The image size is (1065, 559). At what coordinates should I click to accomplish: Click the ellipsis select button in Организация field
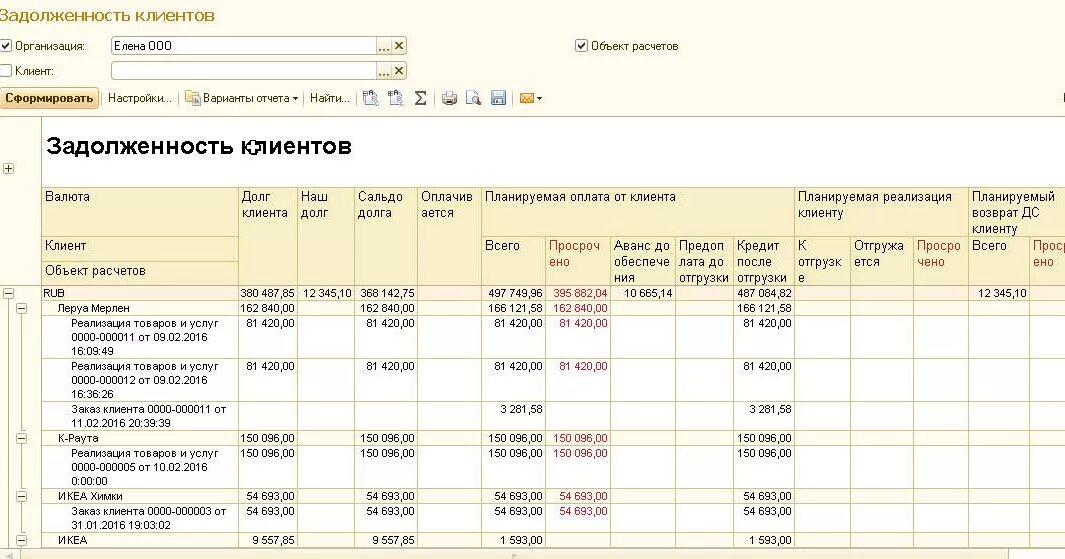384,46
